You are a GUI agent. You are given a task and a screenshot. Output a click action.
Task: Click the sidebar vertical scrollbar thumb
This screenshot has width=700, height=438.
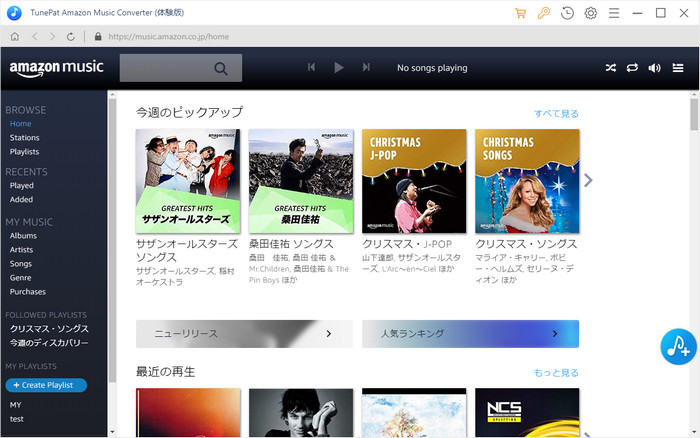pyautogui.click(x=112, y=240)
